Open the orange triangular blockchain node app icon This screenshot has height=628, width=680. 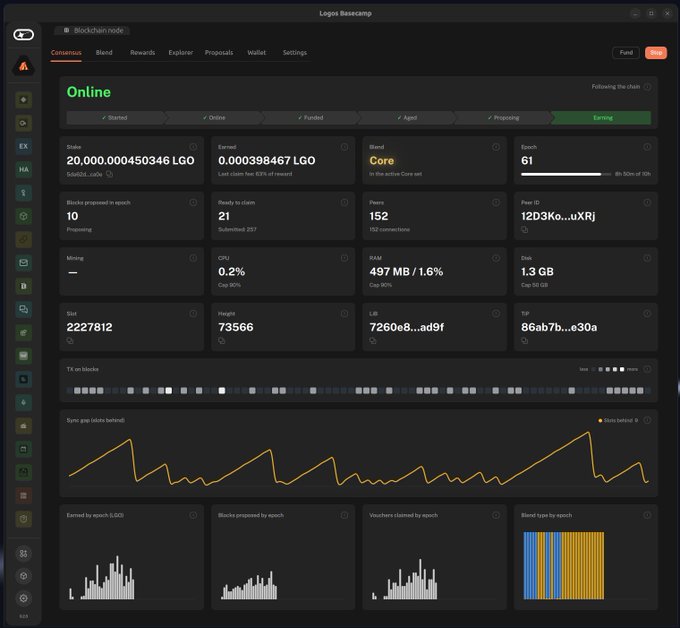23,66
